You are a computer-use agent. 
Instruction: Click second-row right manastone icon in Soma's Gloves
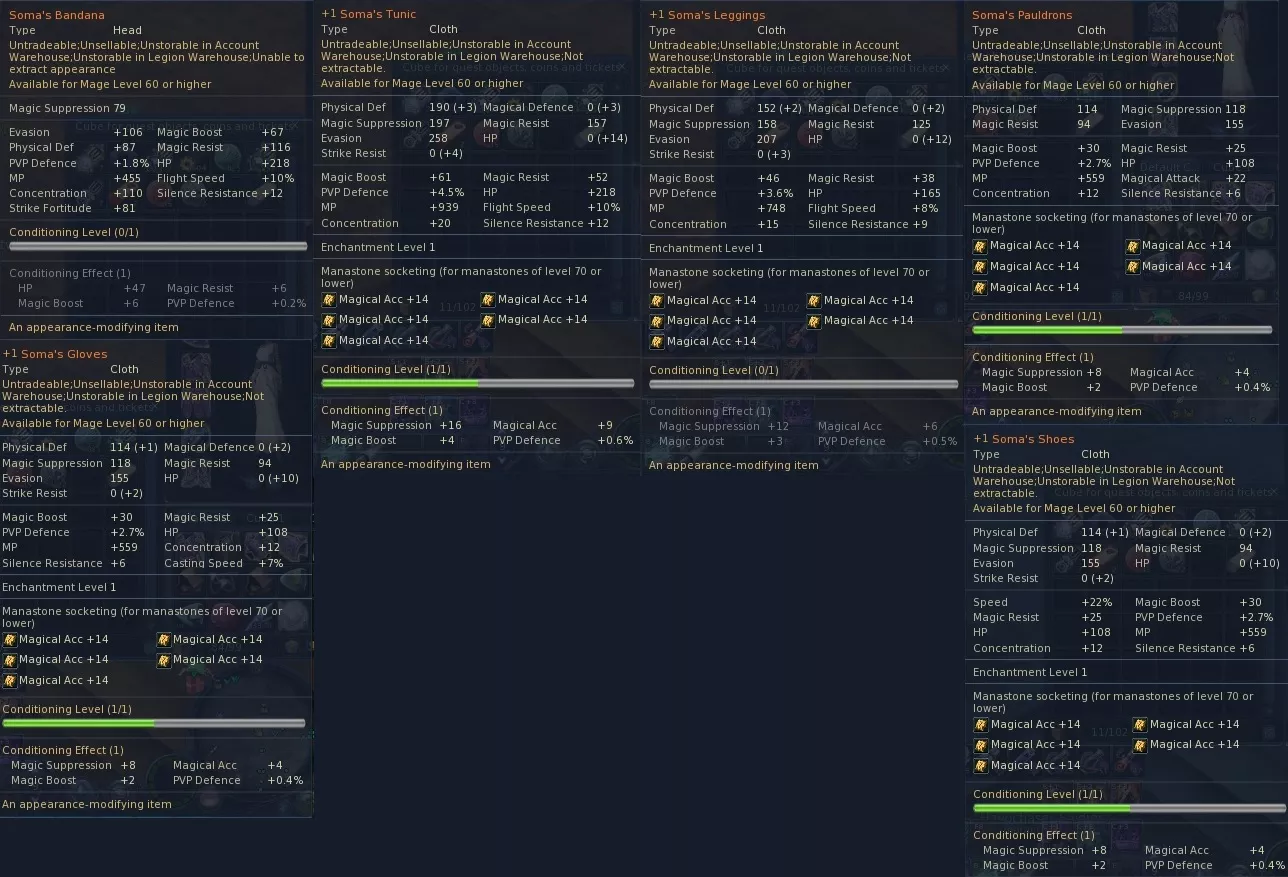[164, 660]
